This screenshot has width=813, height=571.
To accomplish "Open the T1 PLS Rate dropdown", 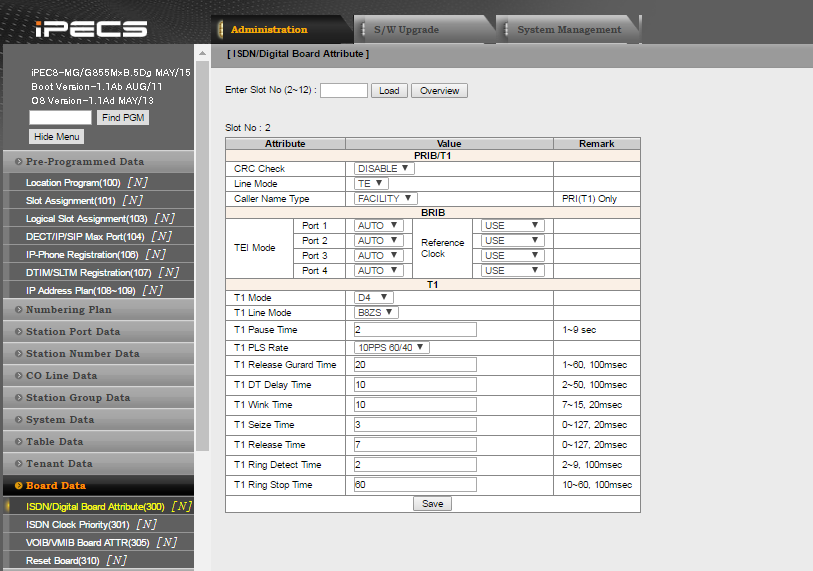I will tap(392, 347).
